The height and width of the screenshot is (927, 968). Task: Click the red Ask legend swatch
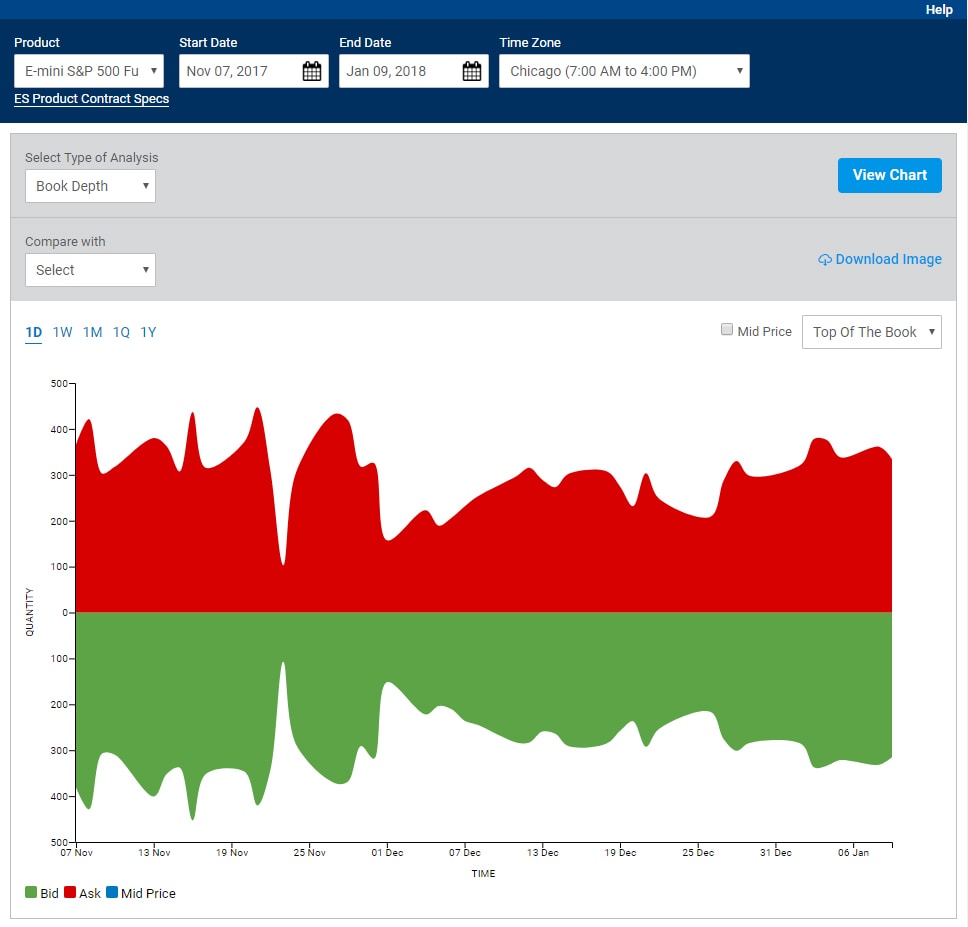pyautogui.click(x=70, y=893)
